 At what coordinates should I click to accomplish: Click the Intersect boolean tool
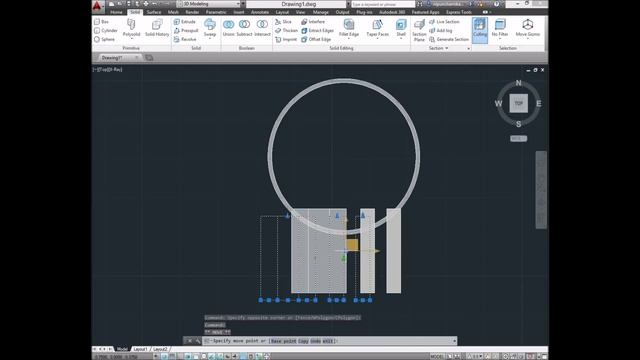[x=262, y=28]
